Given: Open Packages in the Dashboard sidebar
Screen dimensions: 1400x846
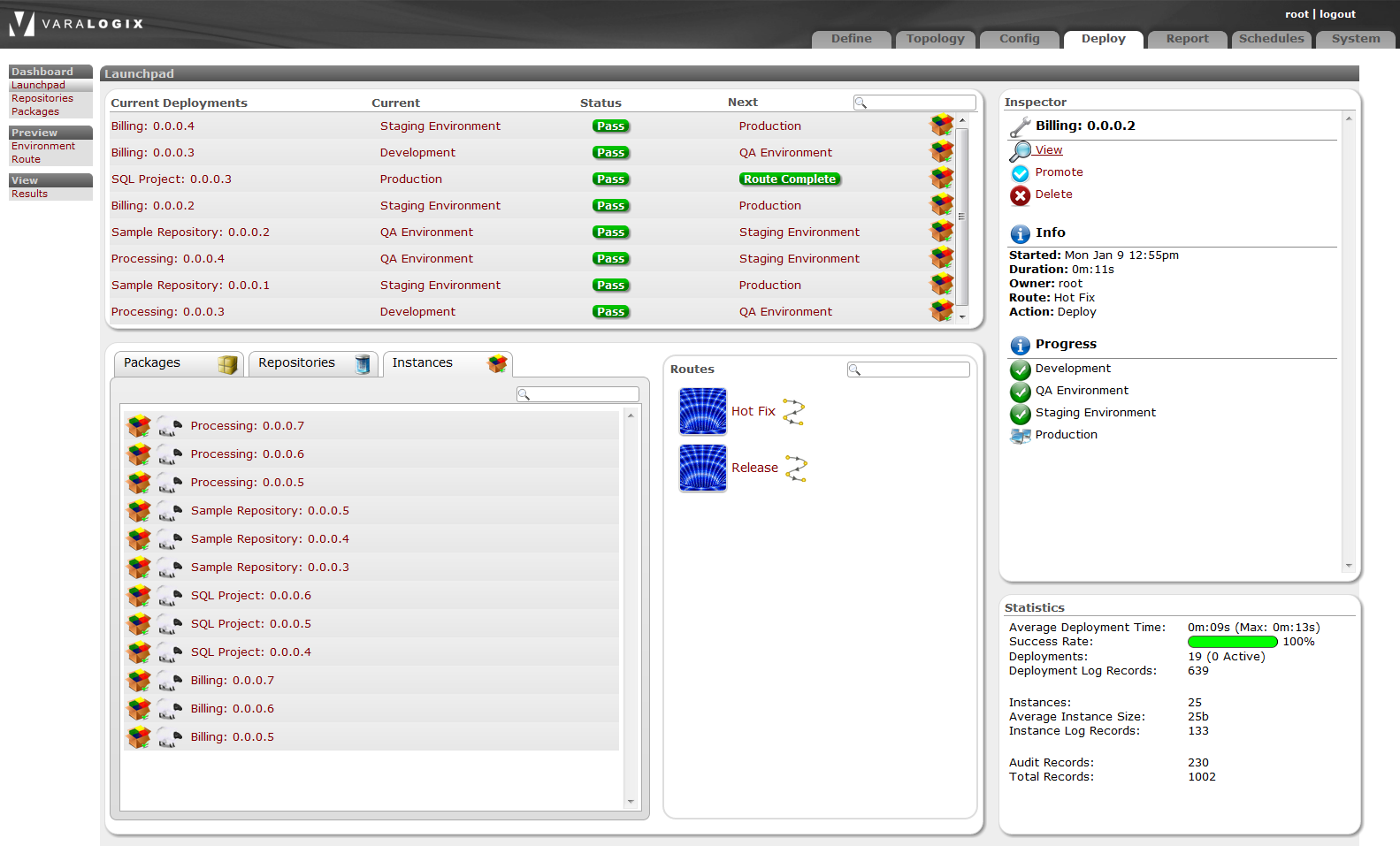Looking at the screenshot, I should 35,111.
